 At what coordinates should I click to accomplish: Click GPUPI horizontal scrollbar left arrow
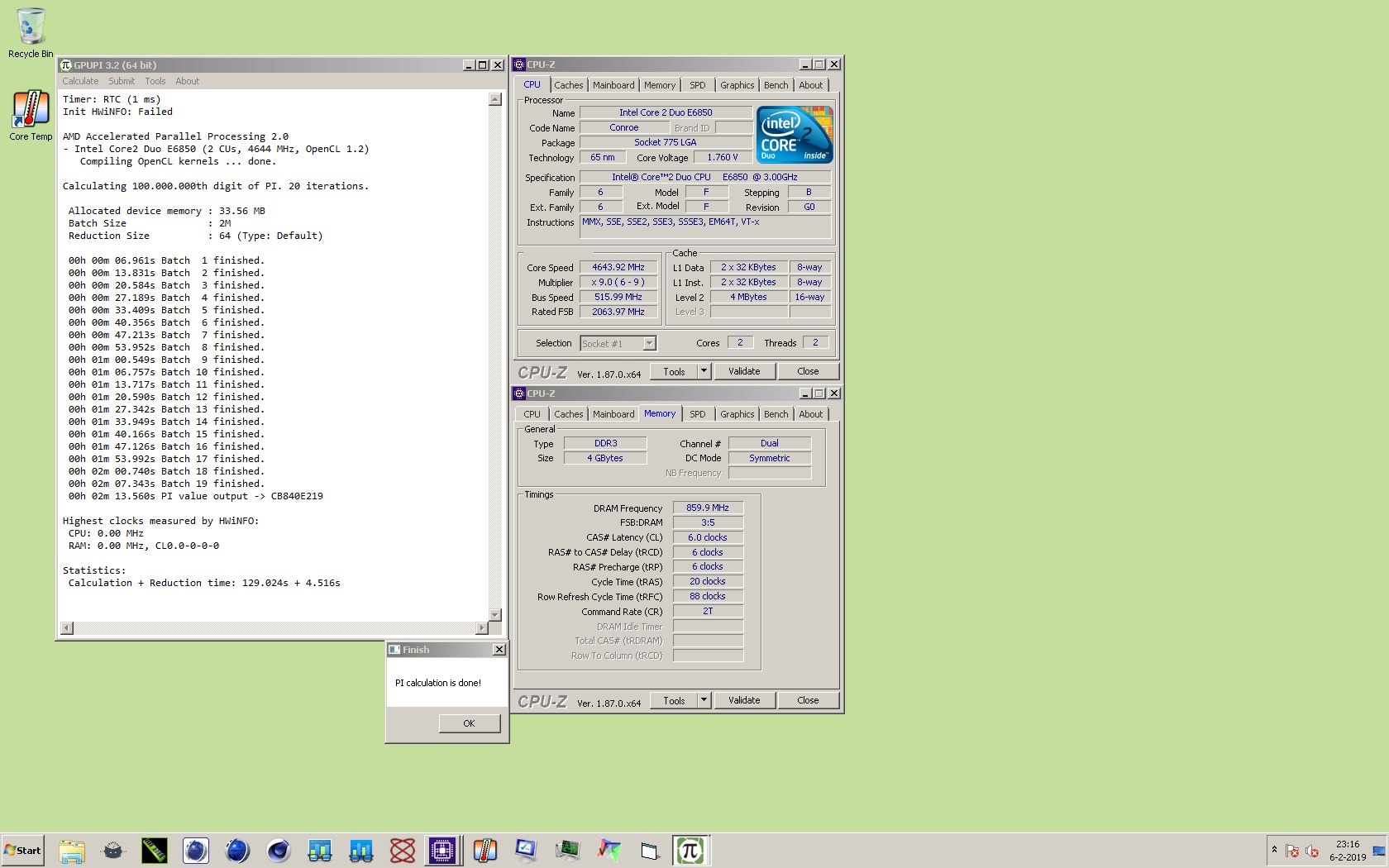[x=67, y=628]
